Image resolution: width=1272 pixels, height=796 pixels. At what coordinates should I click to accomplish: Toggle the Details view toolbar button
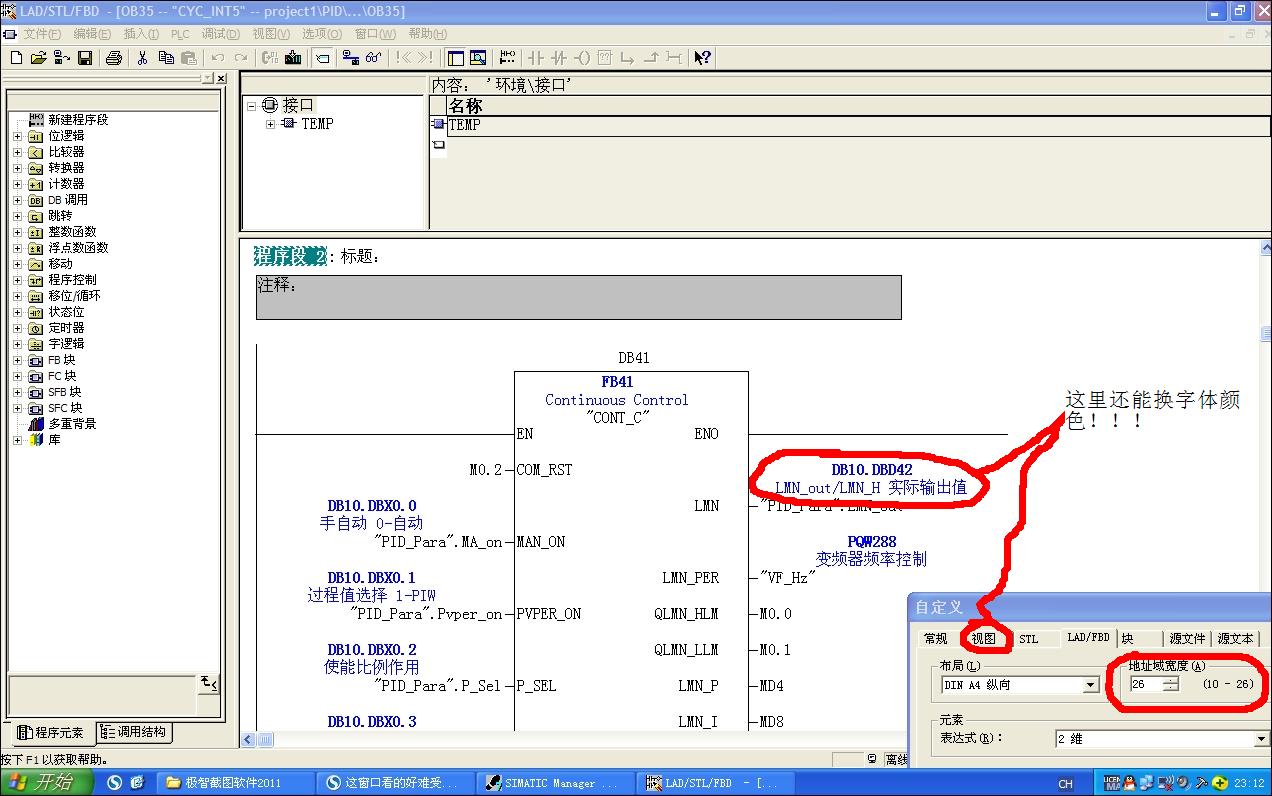[x=478, y=58]
